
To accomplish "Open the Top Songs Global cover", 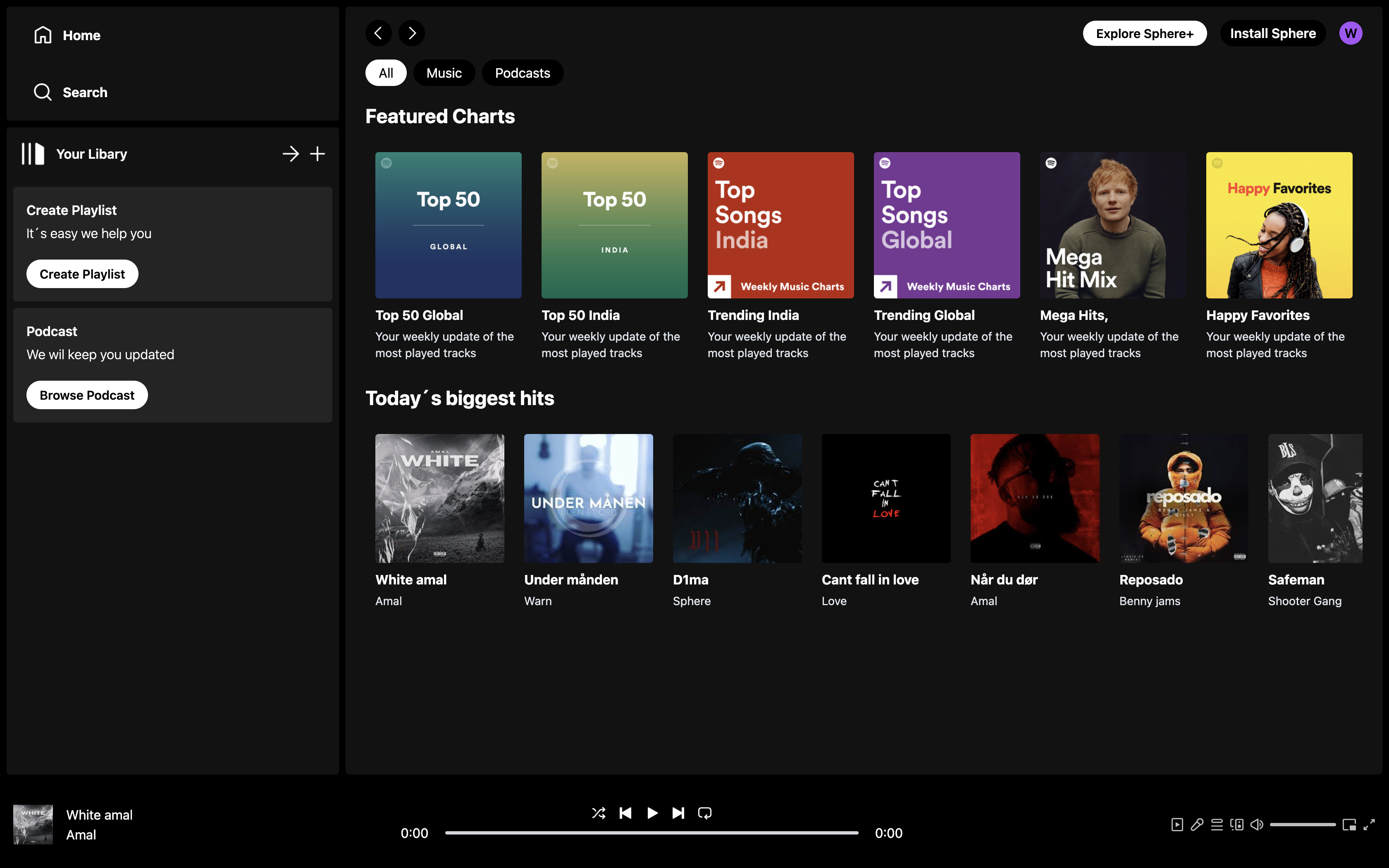I will pos(947,225).
